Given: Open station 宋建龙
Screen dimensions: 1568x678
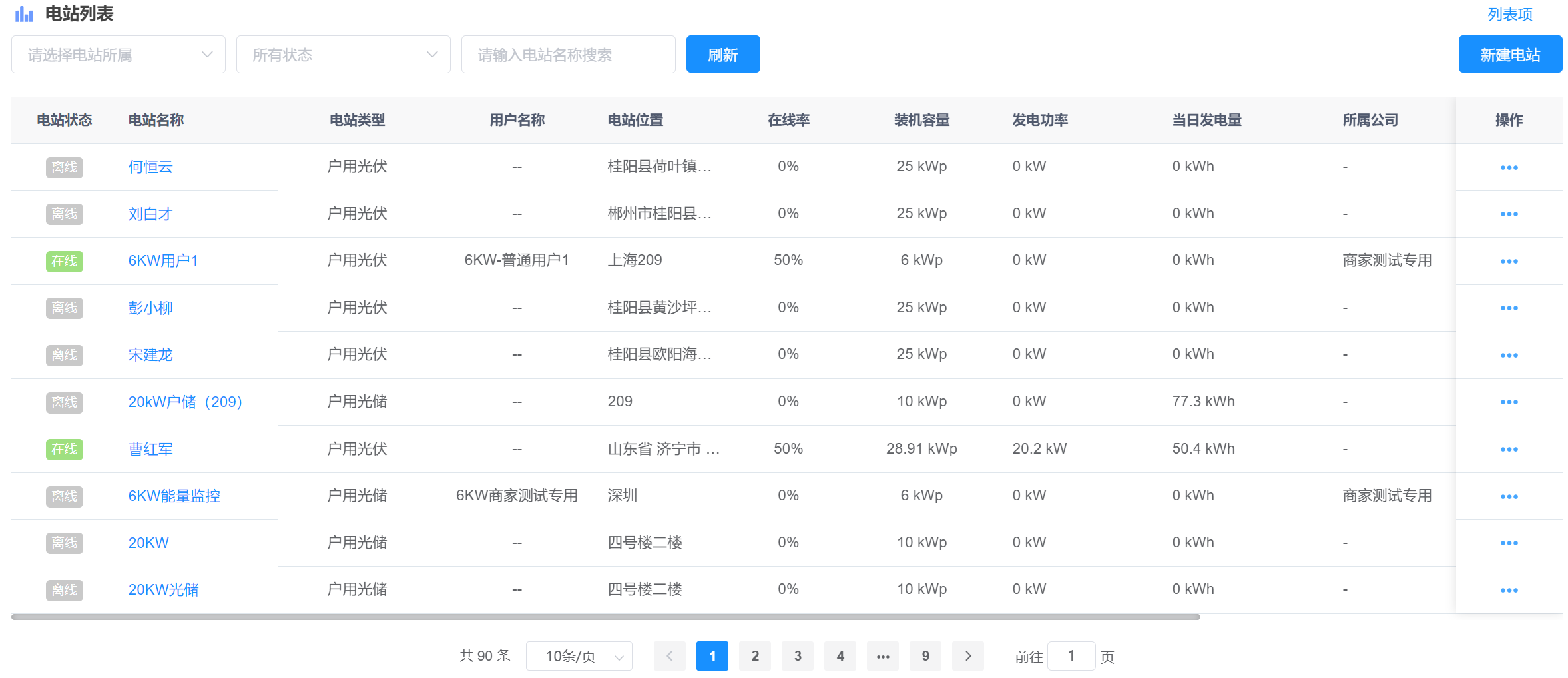Looking at the screenshot, I should (x=150, y=354).
